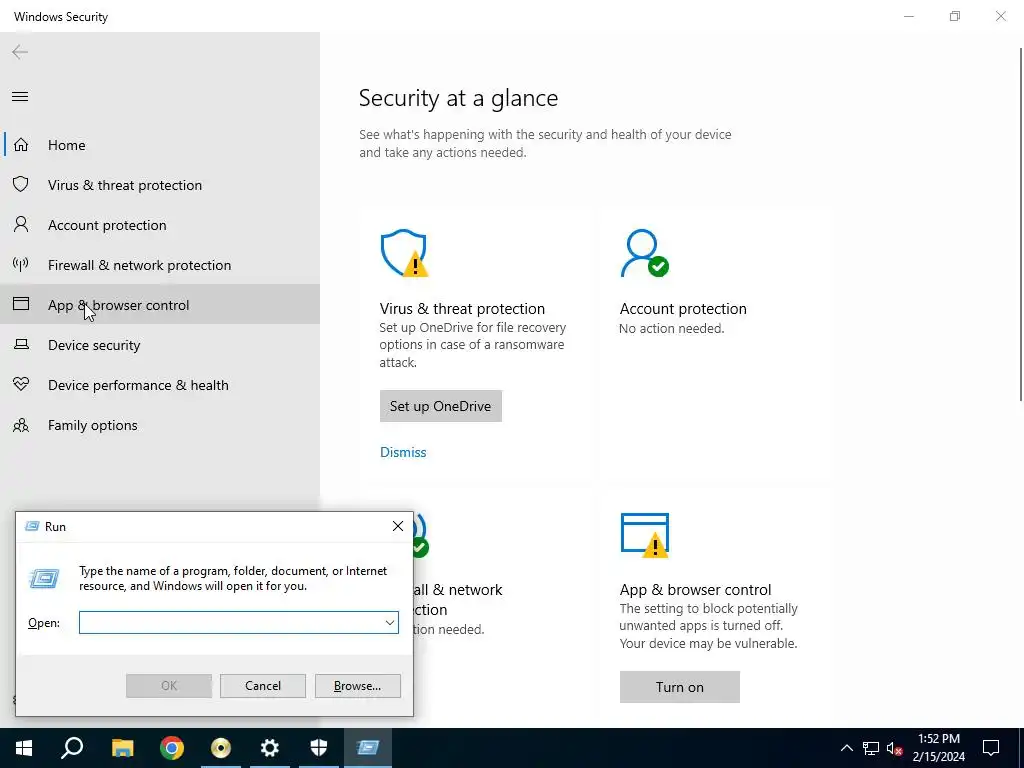Click the window icon for App & browser control

21,304
